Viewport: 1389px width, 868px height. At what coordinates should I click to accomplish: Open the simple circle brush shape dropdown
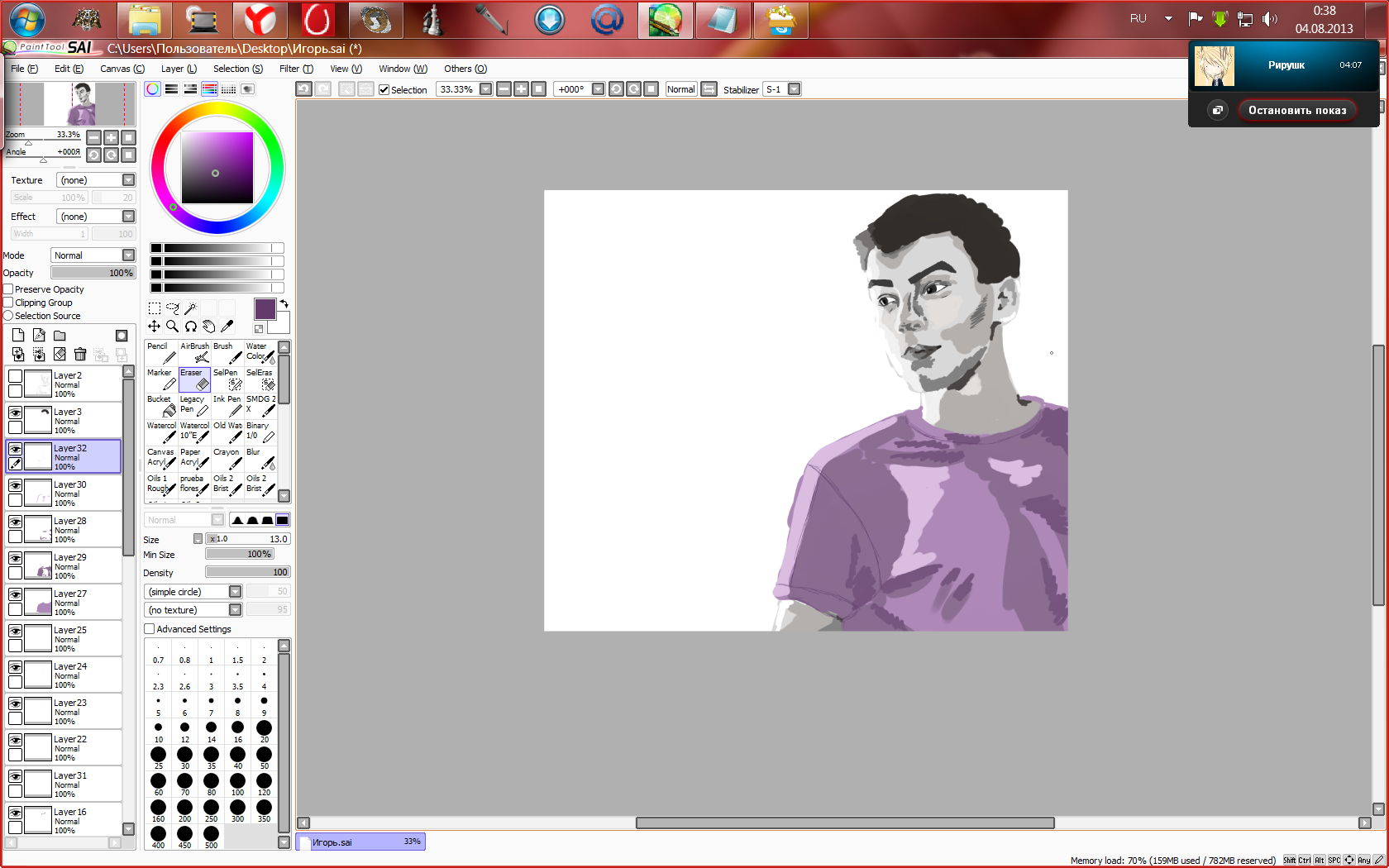[193, 592]
